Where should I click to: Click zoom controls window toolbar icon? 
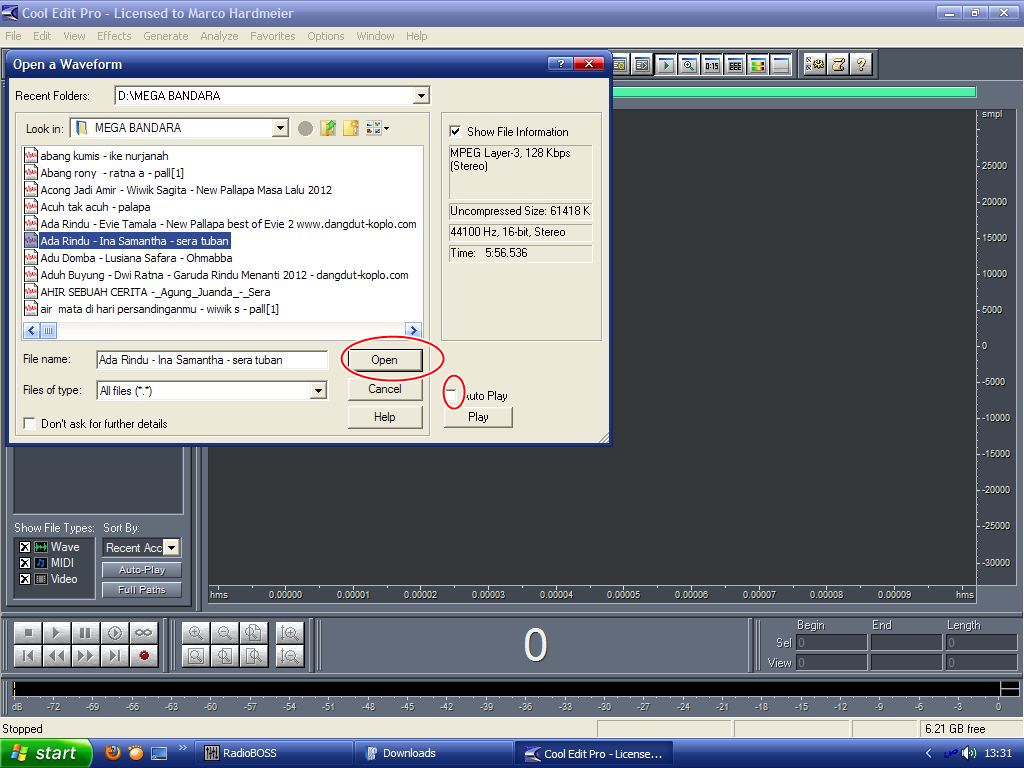click(688, 65)
